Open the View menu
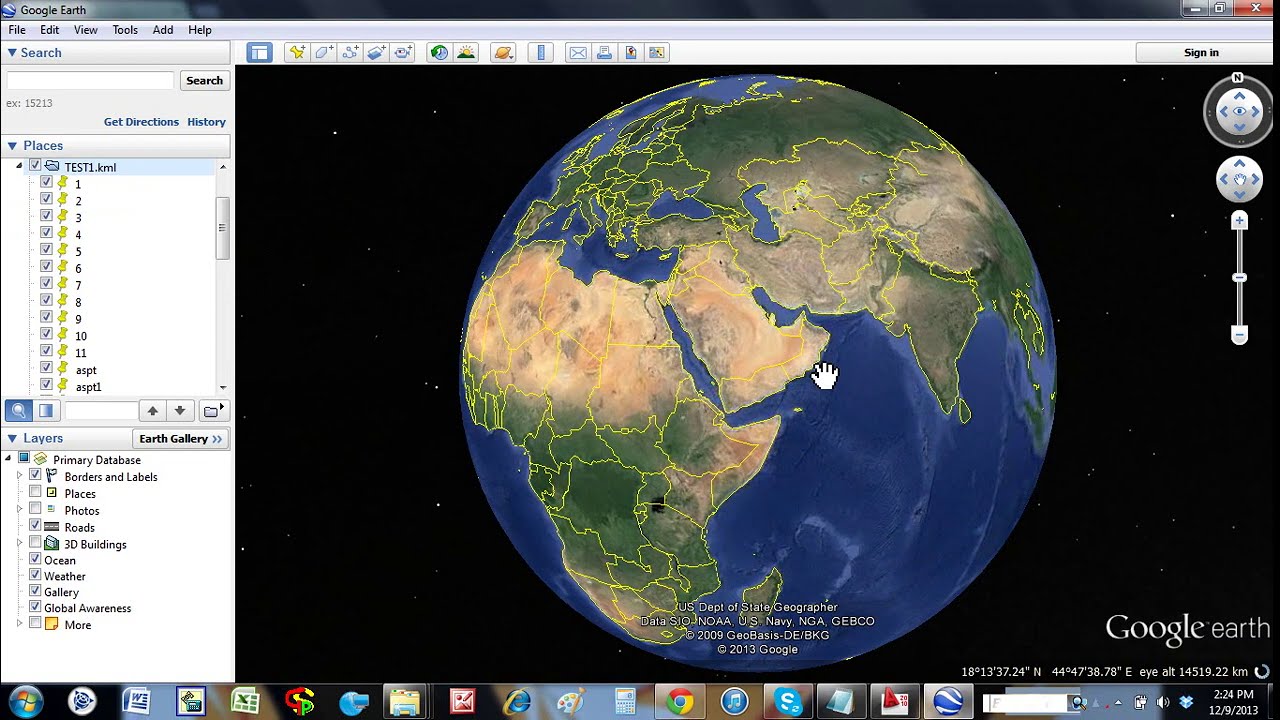Image resolution: width=1280 pixels, height=720 pixels. tap(86, 30)
